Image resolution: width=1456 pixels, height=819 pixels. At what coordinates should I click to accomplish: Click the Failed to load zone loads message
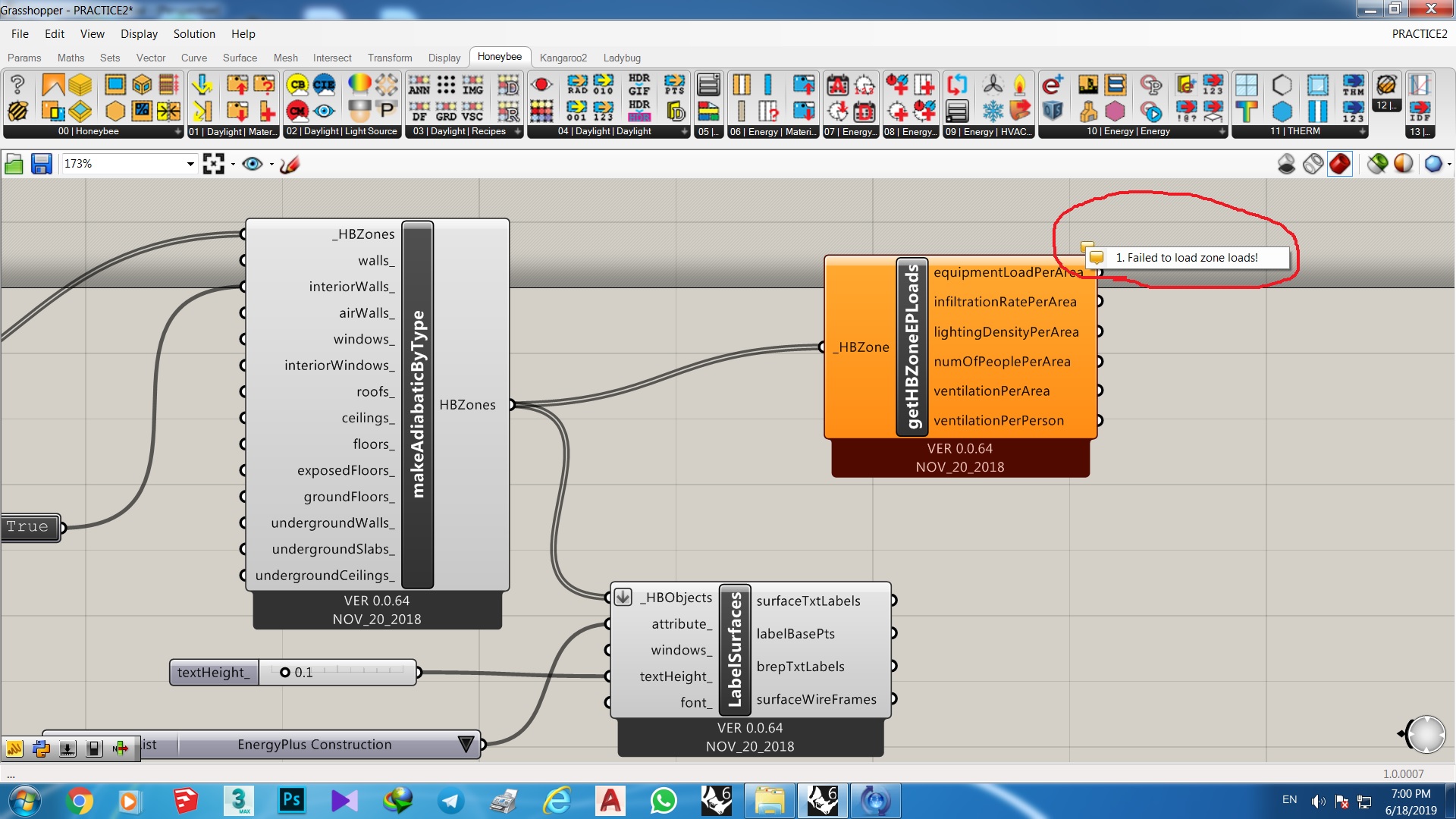(1187, 258)
